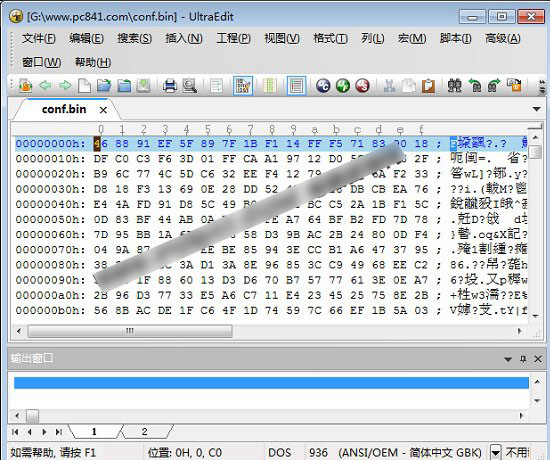Click the Find binoculars icon

pyautogui.click(x=455, y=85)
